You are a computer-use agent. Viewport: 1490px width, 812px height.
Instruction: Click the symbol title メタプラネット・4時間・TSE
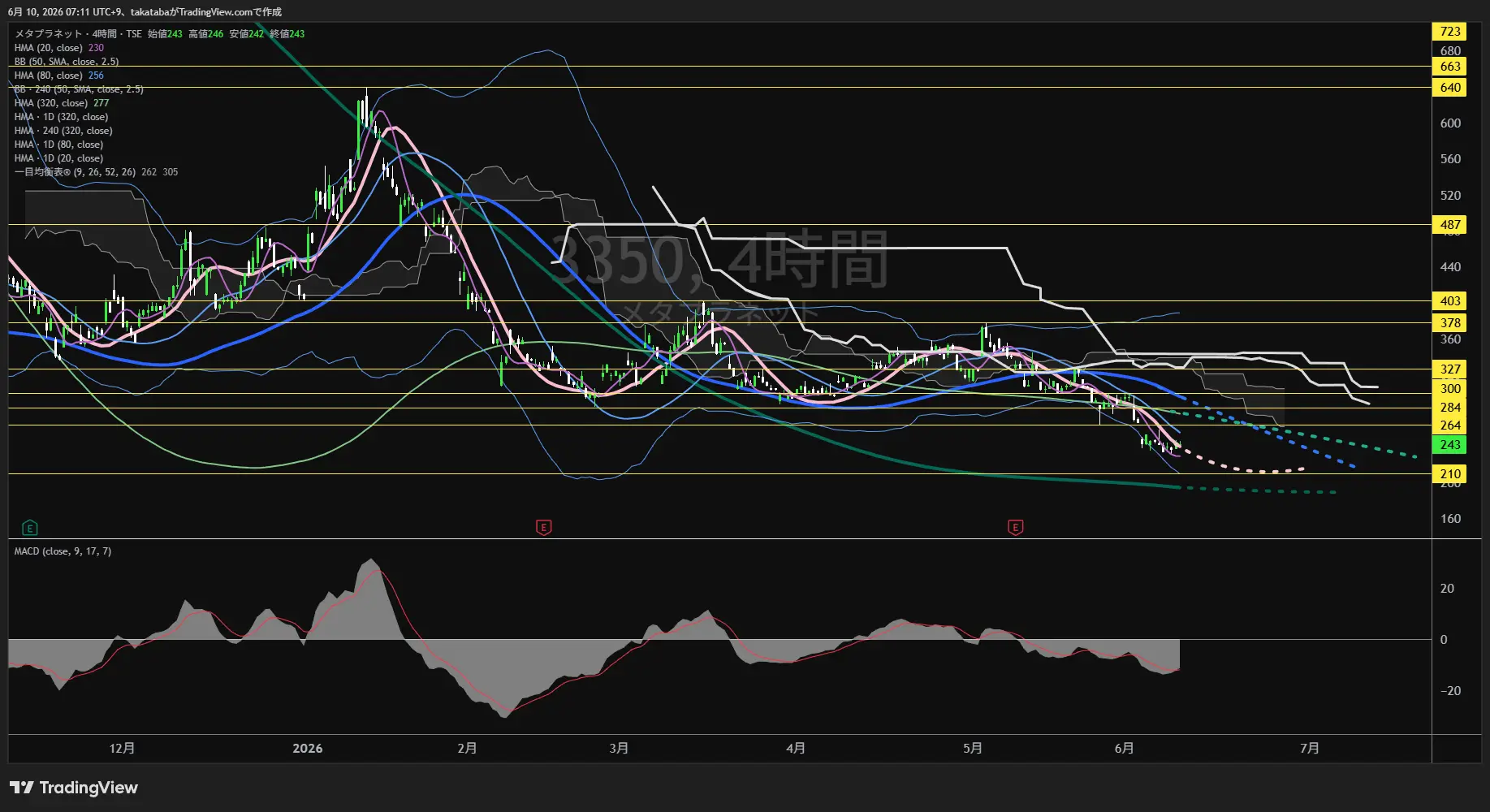[x=78, y=34]
